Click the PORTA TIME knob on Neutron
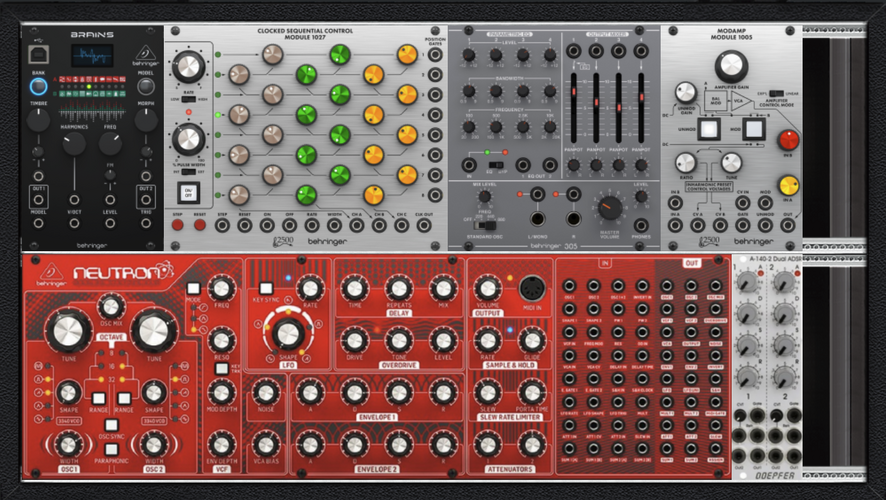886x500 pixels. coord(532,392)
